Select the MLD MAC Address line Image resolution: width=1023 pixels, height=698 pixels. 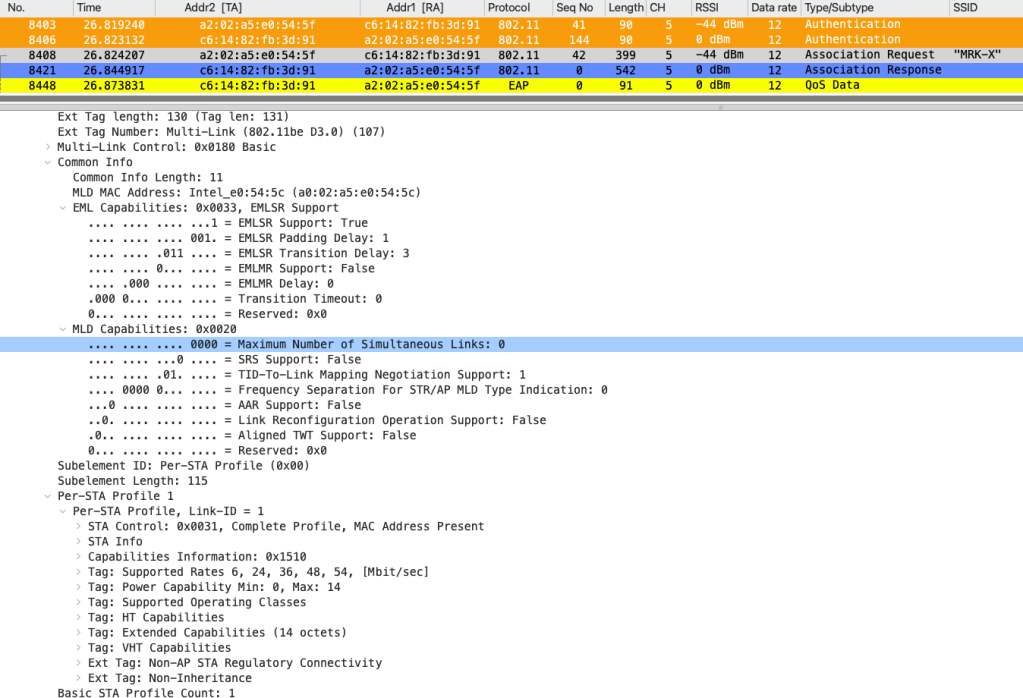click(x=246, y=192)
